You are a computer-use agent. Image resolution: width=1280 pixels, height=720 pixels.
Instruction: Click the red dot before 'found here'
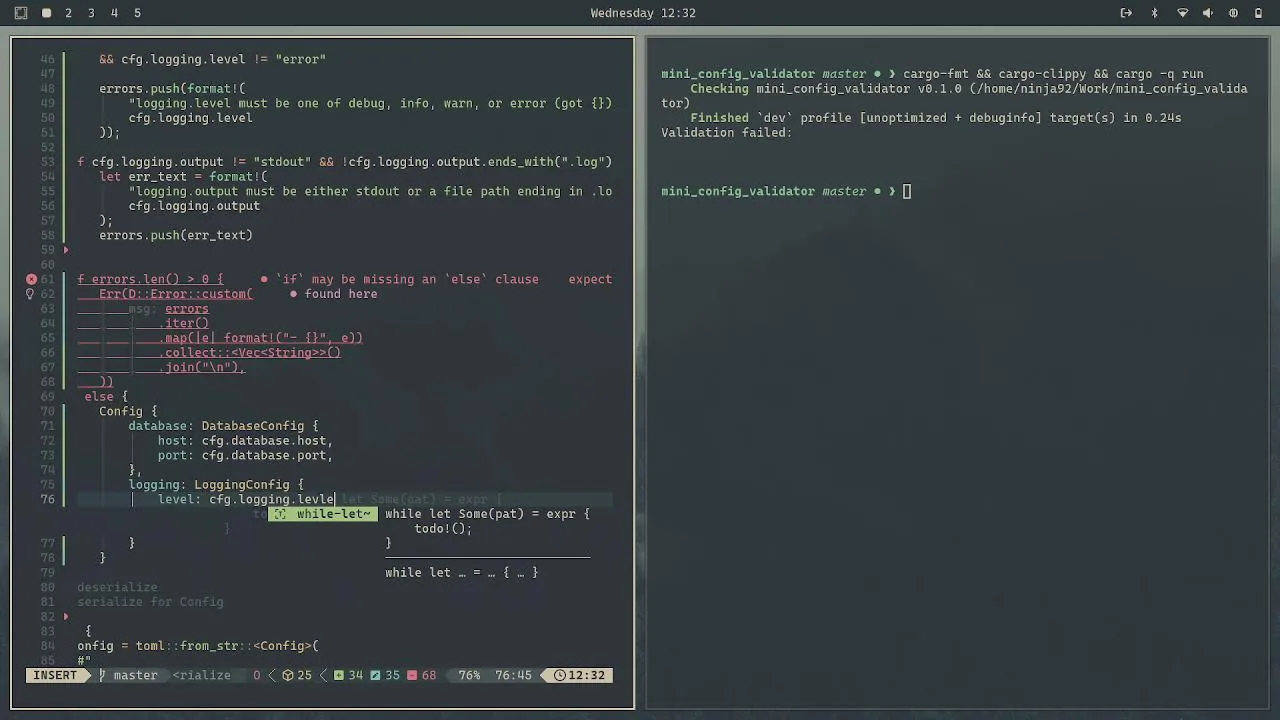tap(293, 294)
